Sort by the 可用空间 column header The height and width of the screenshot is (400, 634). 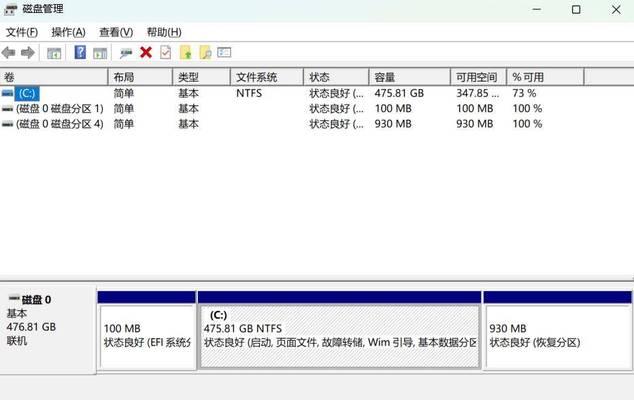tap(479, 77)
